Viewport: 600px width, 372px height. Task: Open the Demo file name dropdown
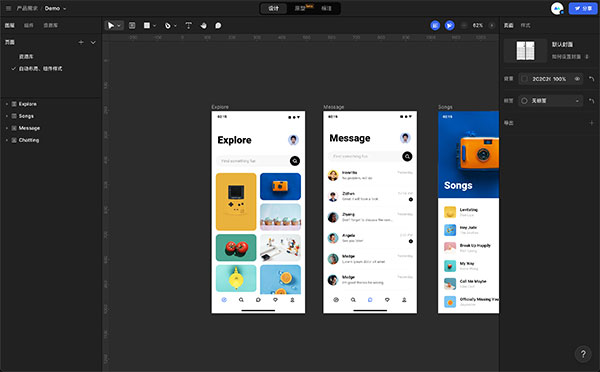(x=55, y=8)
